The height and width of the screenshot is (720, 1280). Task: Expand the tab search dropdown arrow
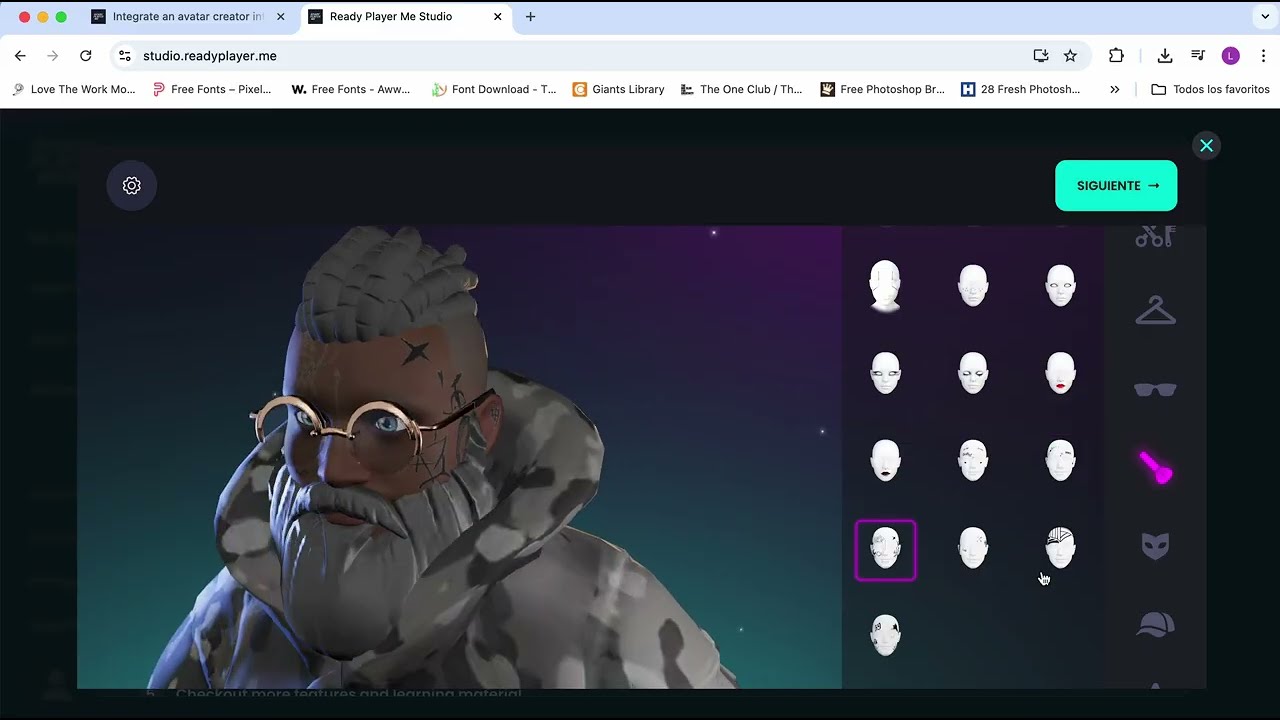point(1265,17)
